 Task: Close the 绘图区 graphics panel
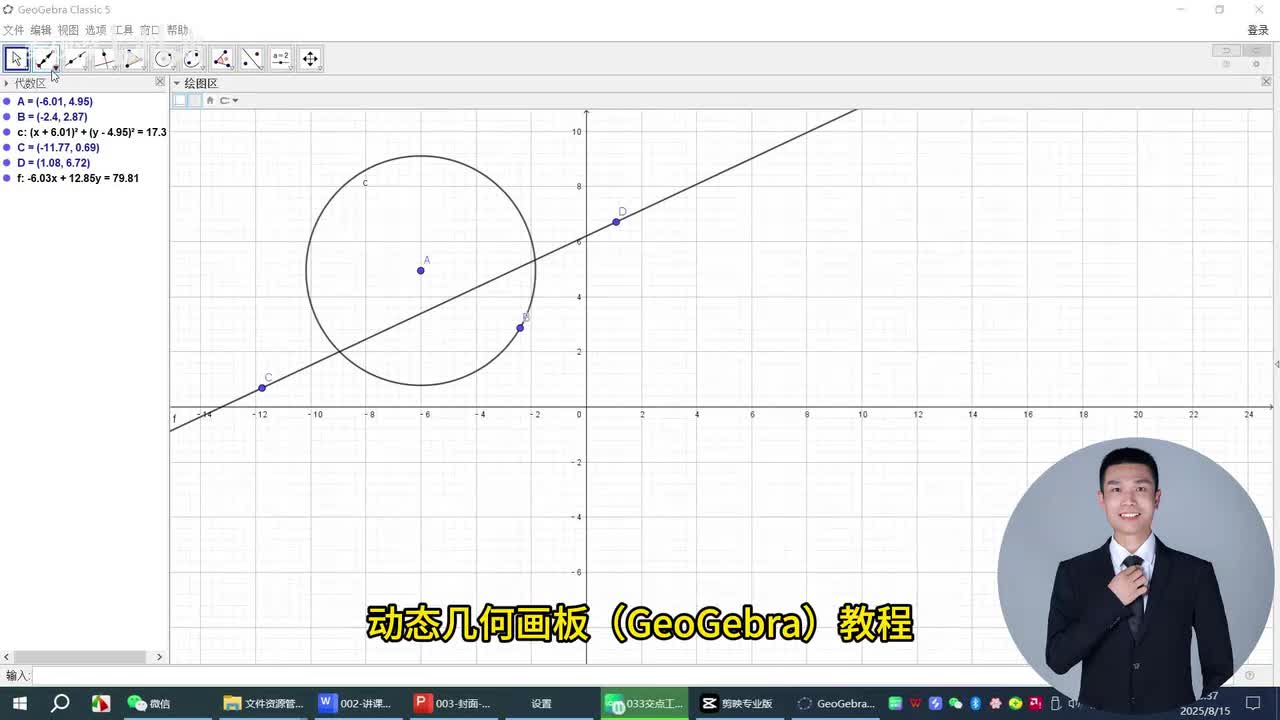[1266, 82]
